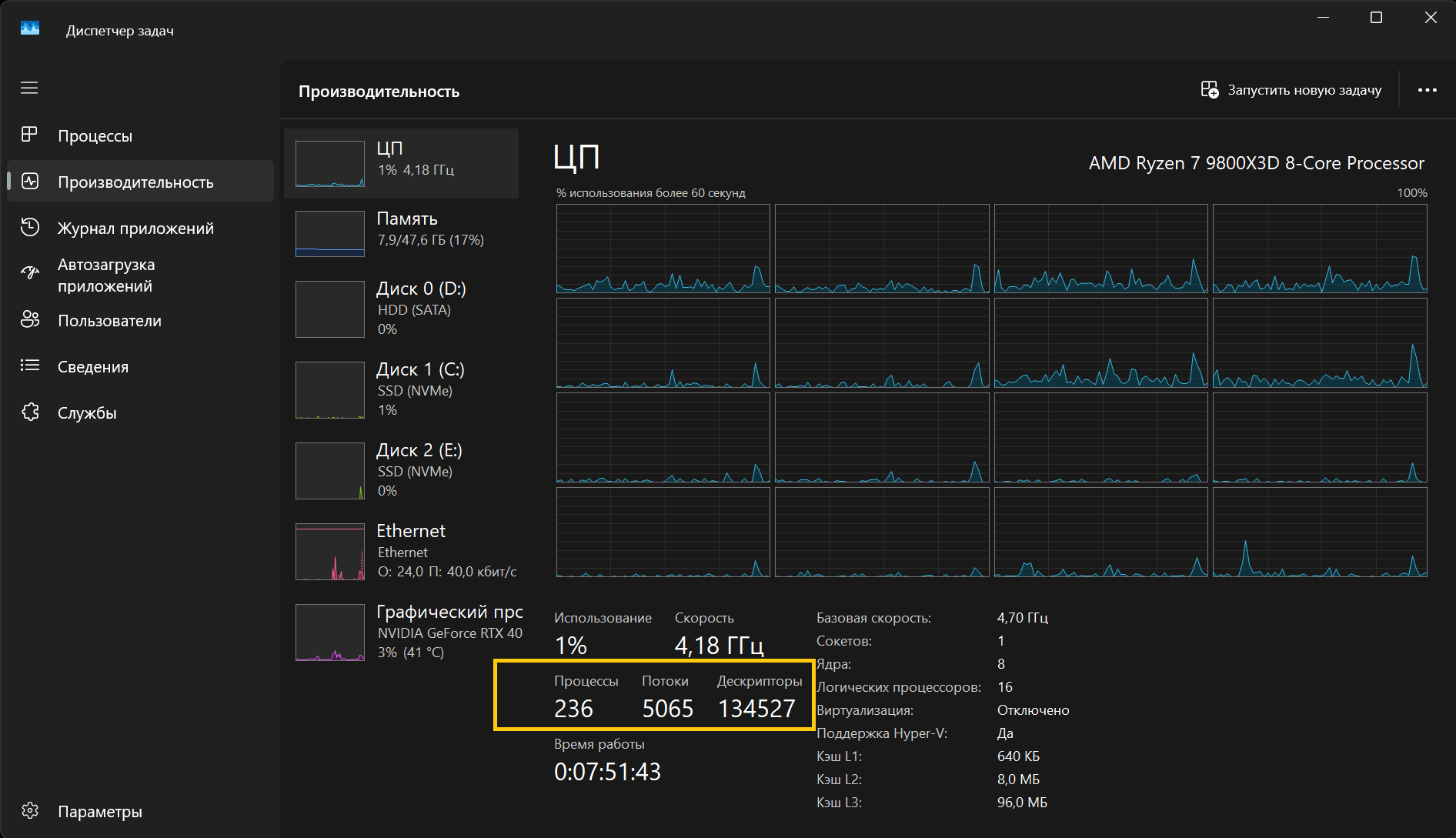Click the Details list icon
This screenshot has height=838, width=1456.
[x=30, y=366]
